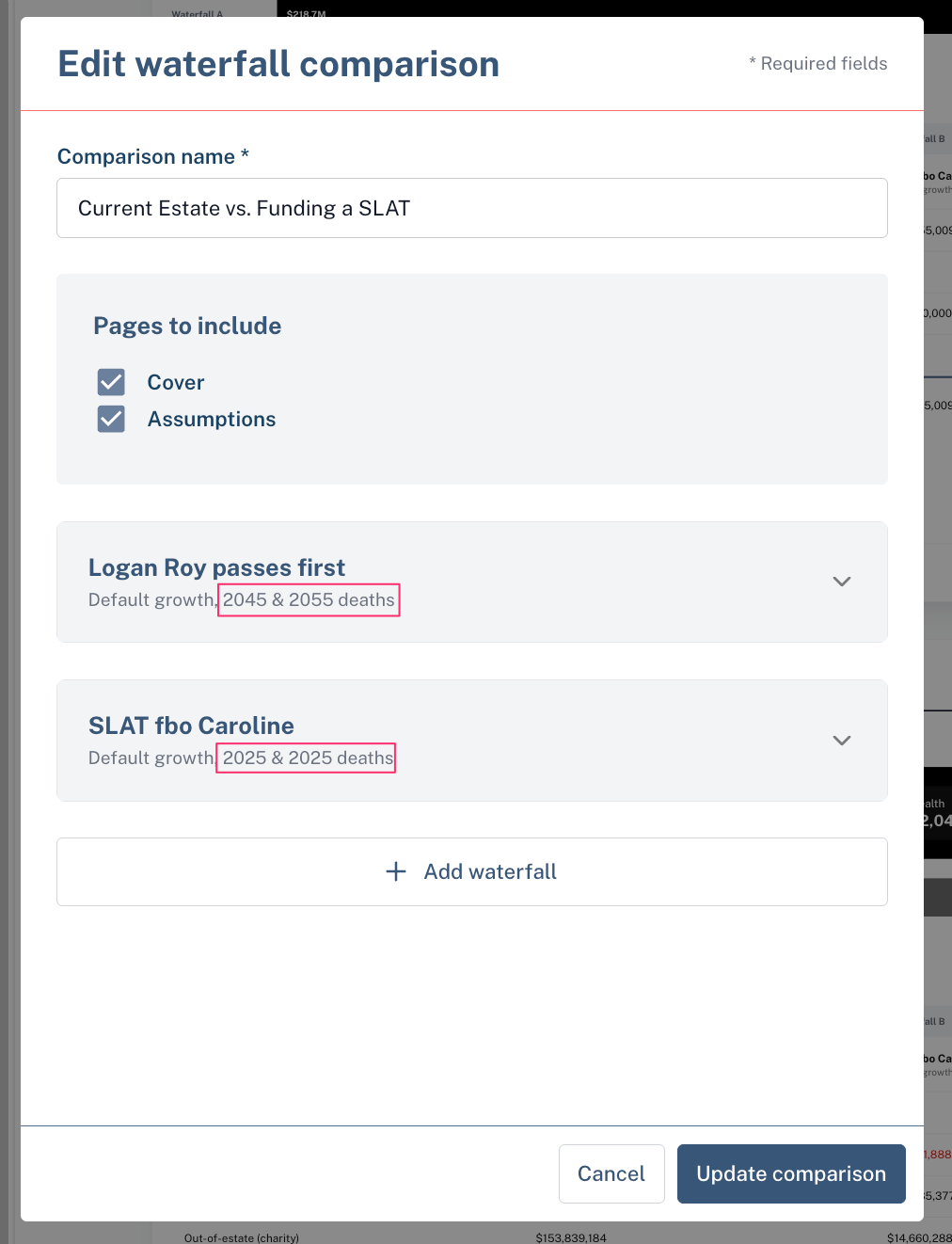The height and width of the screenshot is (1244, 952).
Task: Toggle the Assumptions checkbox
Action: coord(111,419)
